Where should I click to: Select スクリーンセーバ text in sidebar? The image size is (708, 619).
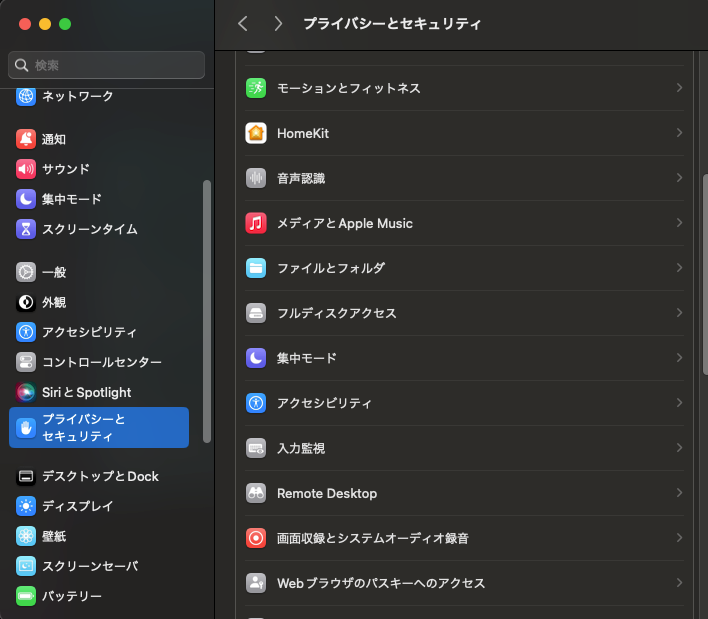point(90,566)
